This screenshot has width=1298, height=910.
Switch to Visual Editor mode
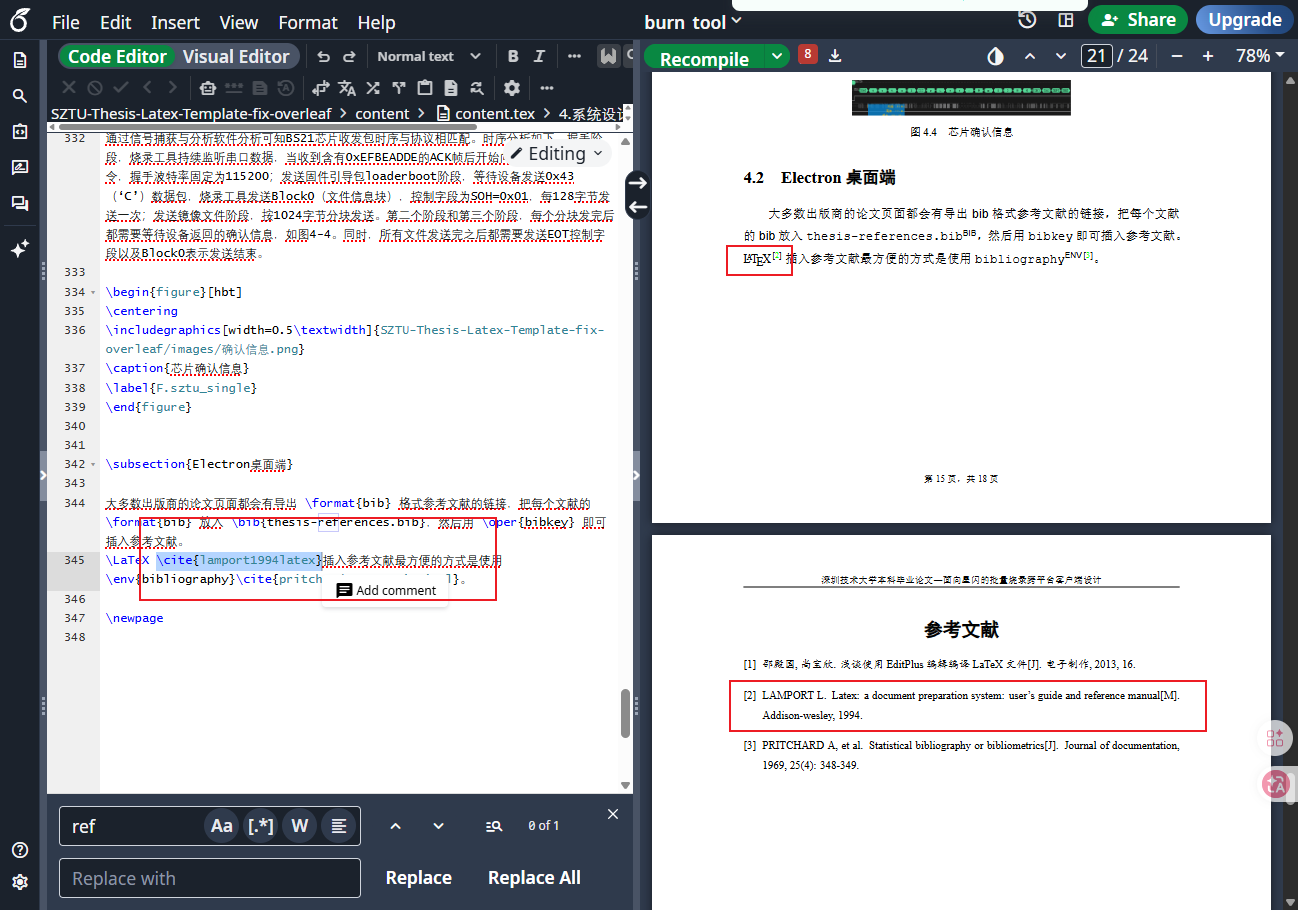point(236,57)
